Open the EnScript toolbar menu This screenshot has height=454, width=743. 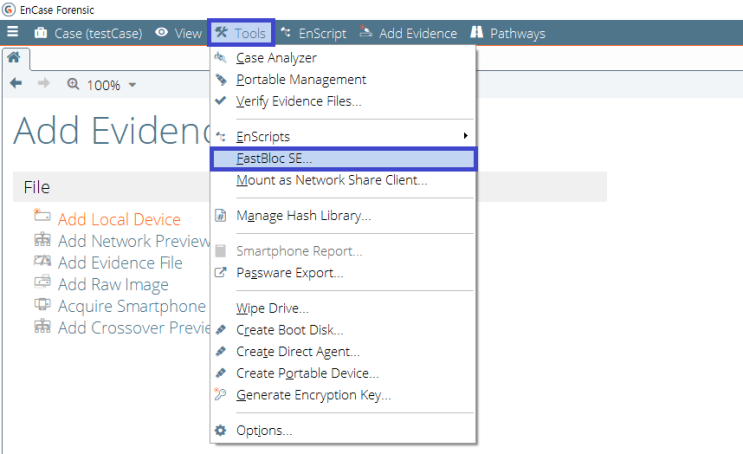pyautogui.click(x=314, y=33)
